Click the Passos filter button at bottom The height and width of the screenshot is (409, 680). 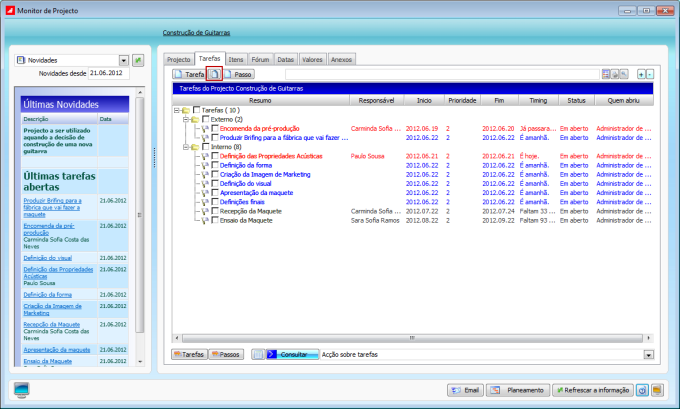point(226,354)
